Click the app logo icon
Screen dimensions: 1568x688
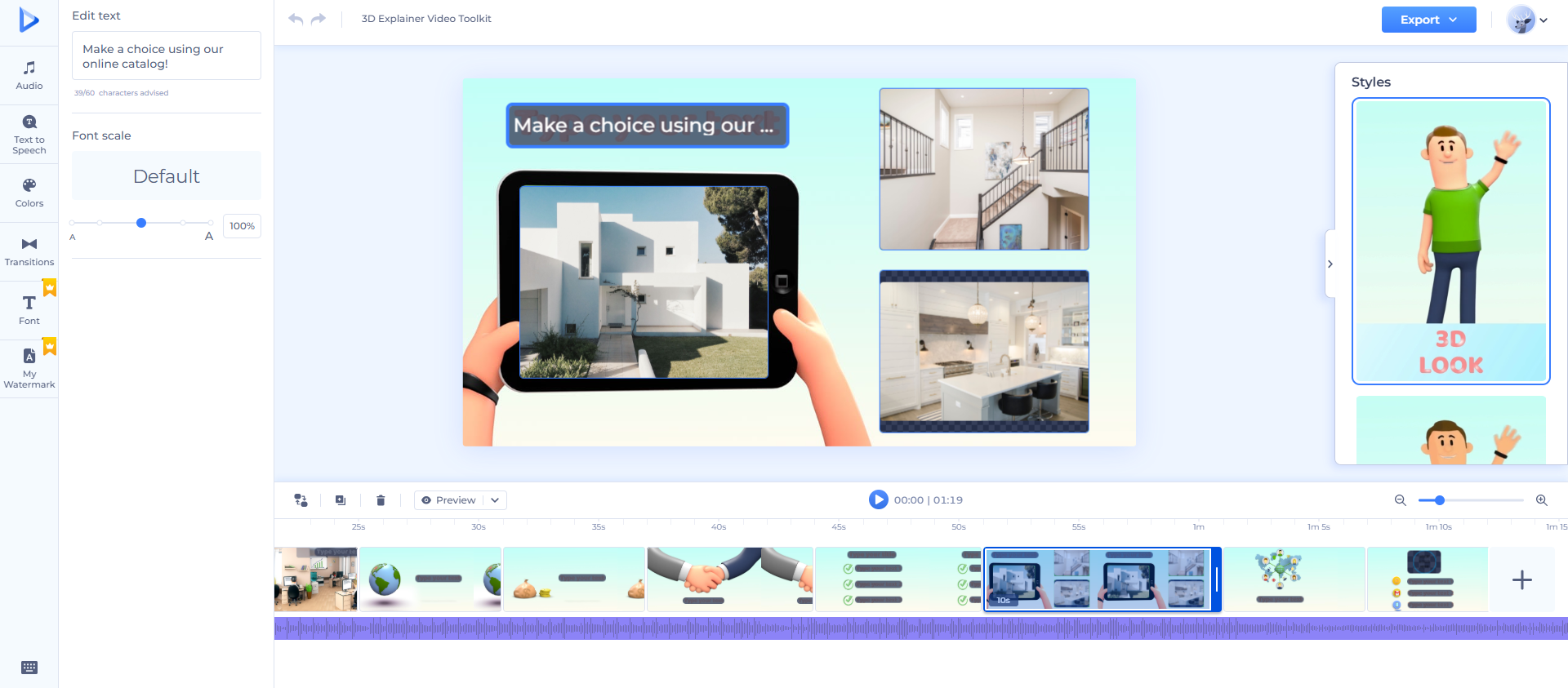(x=29, y=20)
